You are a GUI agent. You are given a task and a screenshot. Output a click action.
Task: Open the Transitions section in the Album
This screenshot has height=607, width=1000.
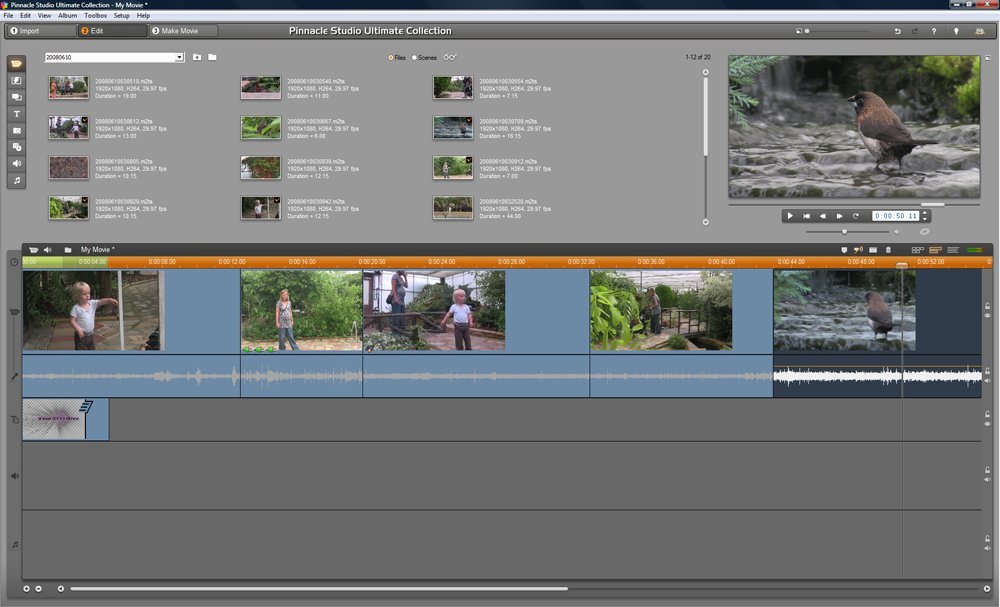[17, 80]
